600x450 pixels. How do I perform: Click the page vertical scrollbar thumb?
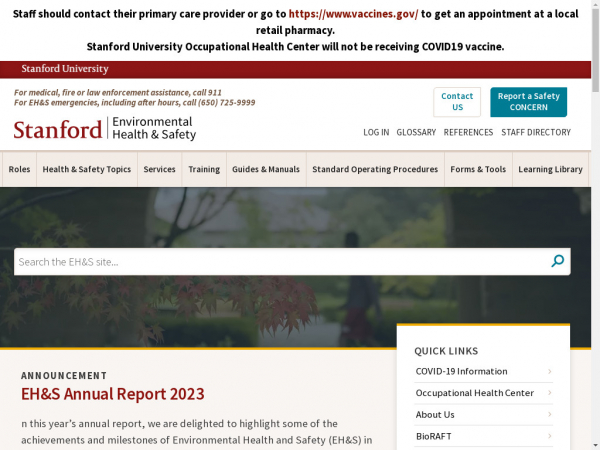(x=595, y=50)
